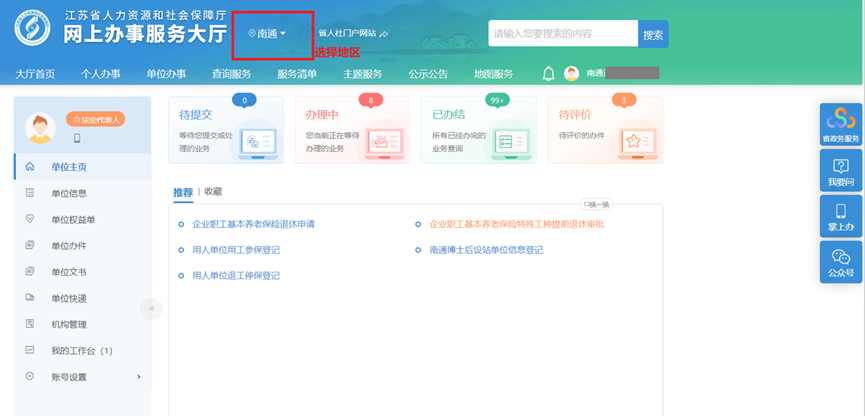Screen dimensions: 865x416
Task: Open the 南通 region dropdown
Action: pos(267,34)
